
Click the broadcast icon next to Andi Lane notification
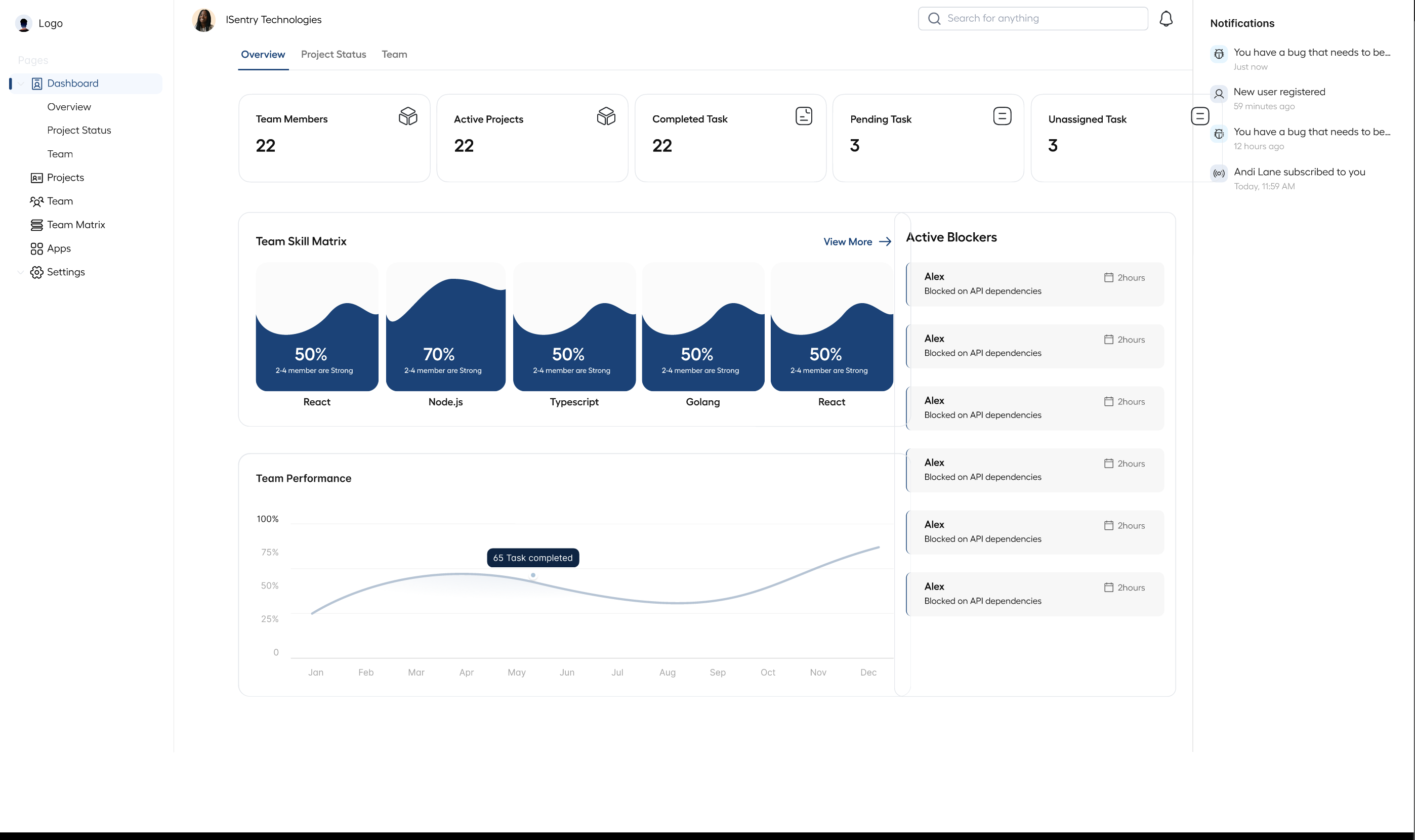coord(1219,173)
